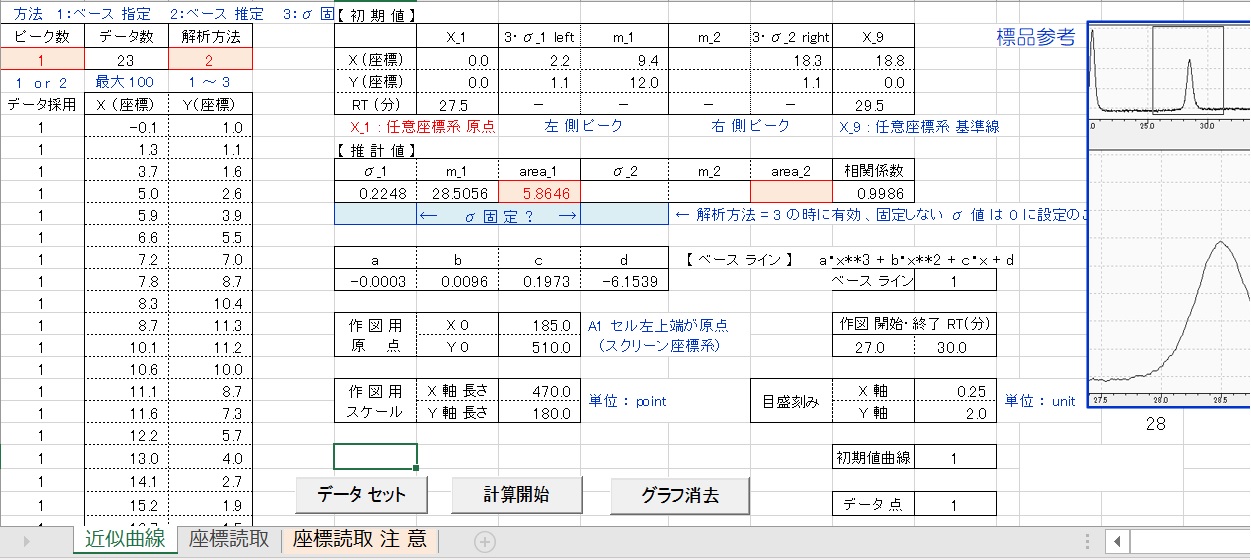Select 3·σ_2 right X value 18.3

point(790,60)
